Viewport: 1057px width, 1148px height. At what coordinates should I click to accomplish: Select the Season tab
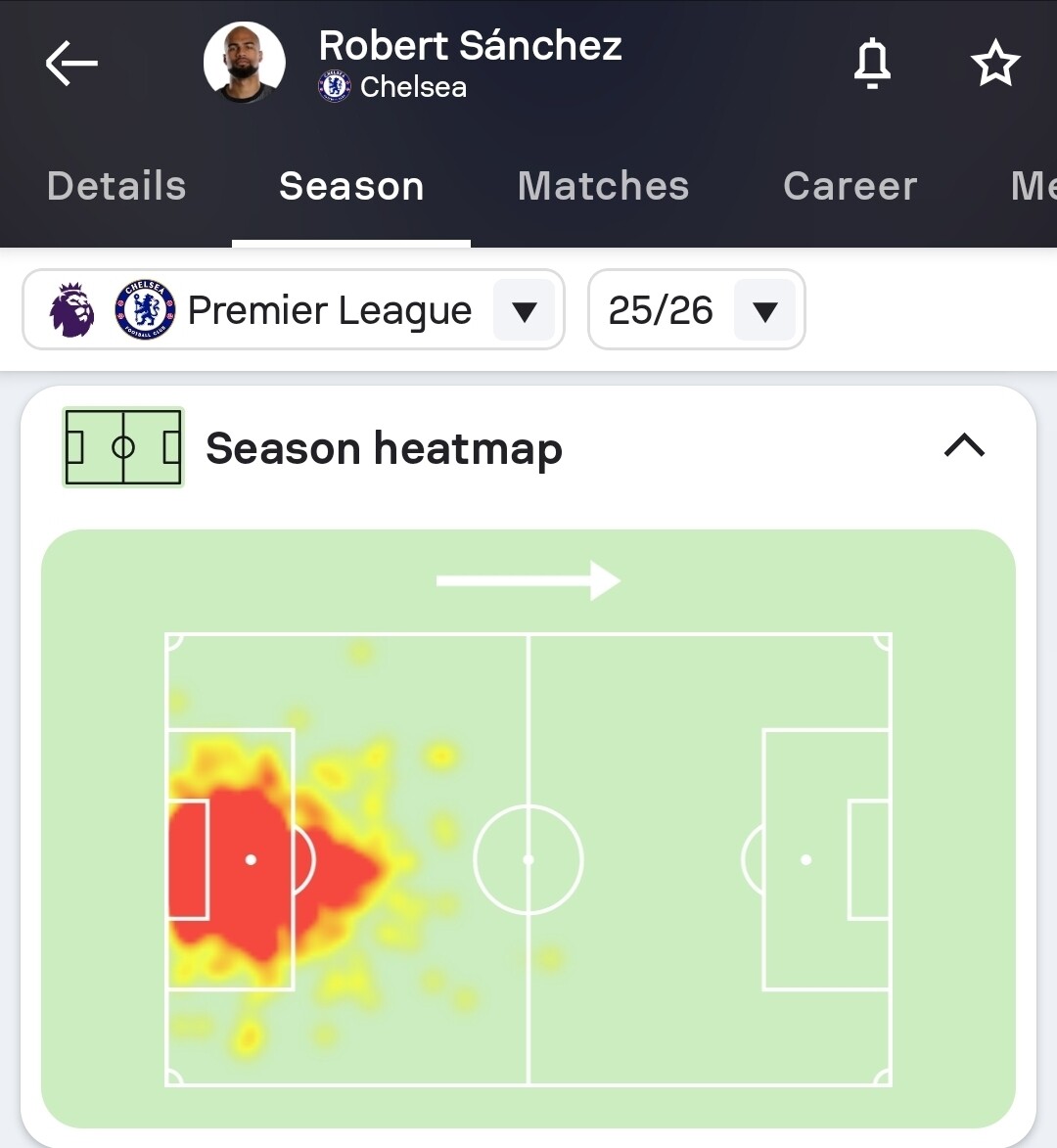[351, 186]
